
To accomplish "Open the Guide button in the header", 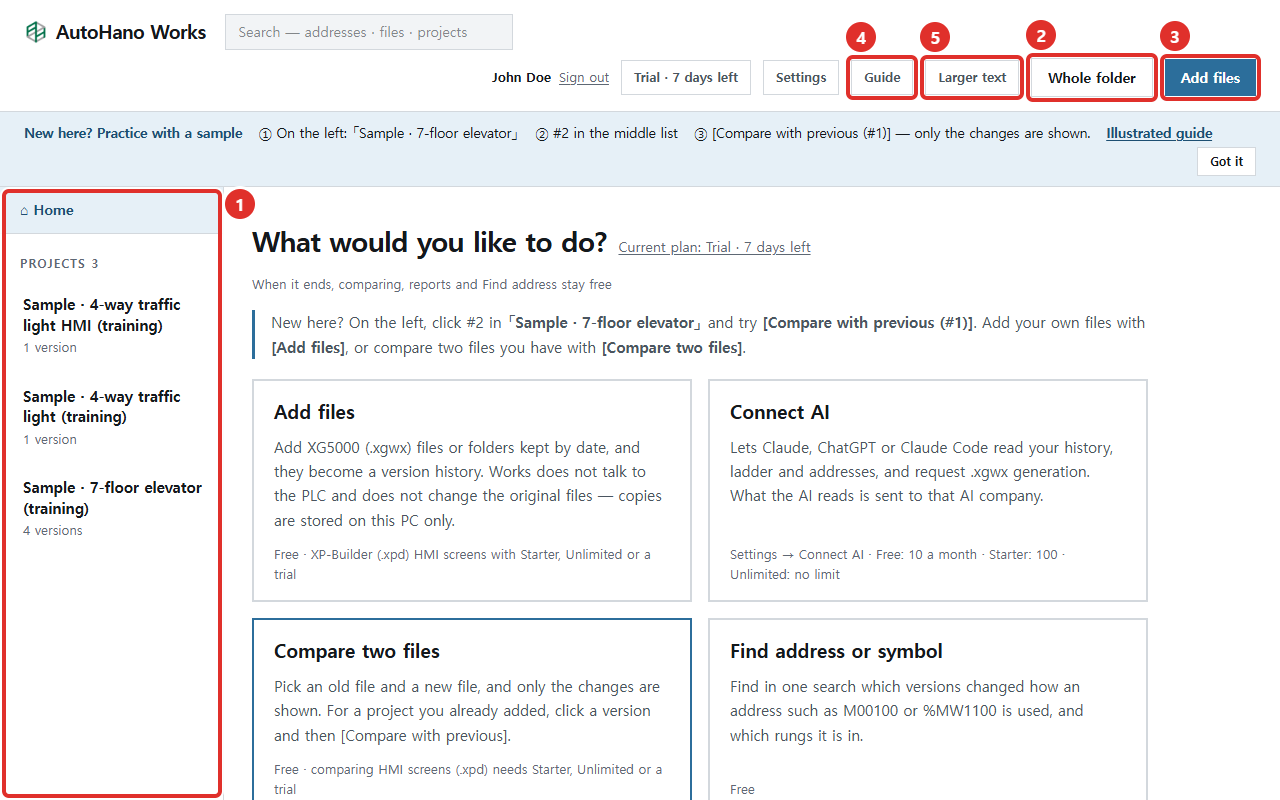I will pos(882,78).
